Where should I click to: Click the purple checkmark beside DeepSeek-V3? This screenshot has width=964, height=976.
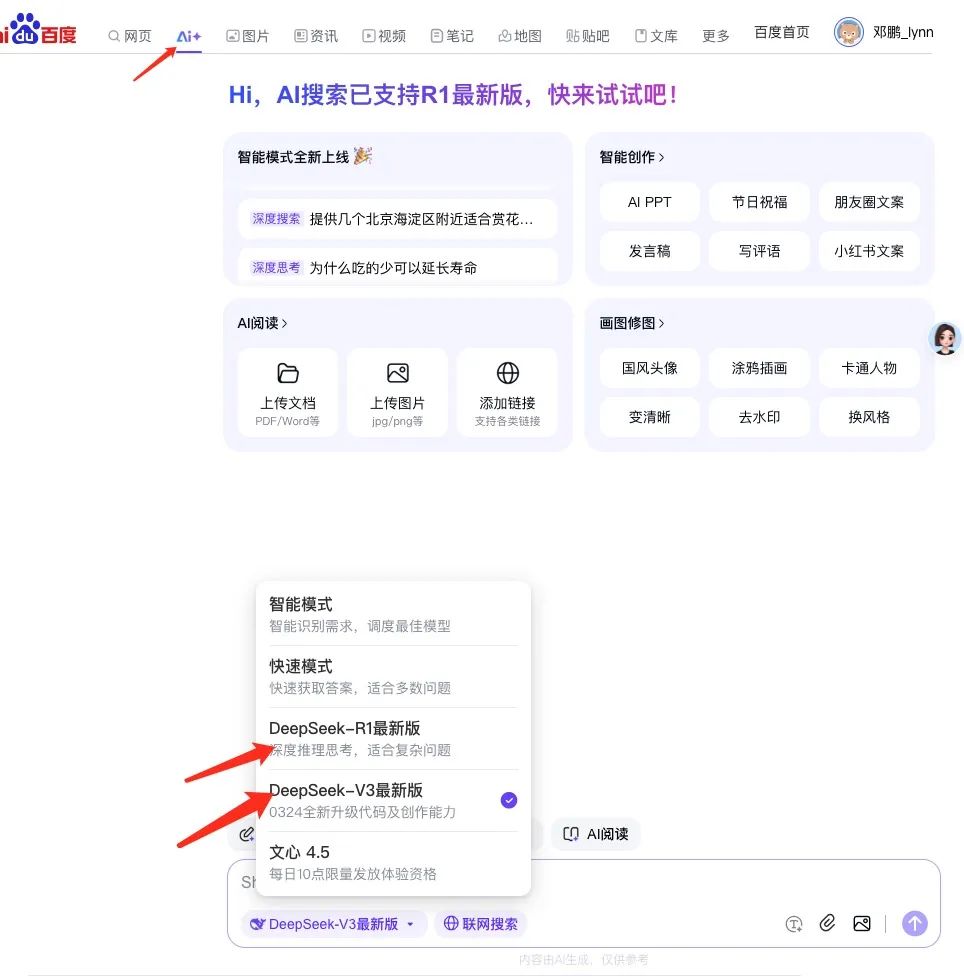tap(508, 800)
